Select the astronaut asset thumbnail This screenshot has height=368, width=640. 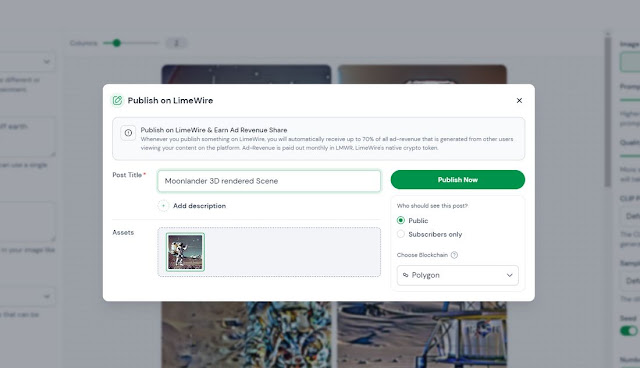coord(185,252)
